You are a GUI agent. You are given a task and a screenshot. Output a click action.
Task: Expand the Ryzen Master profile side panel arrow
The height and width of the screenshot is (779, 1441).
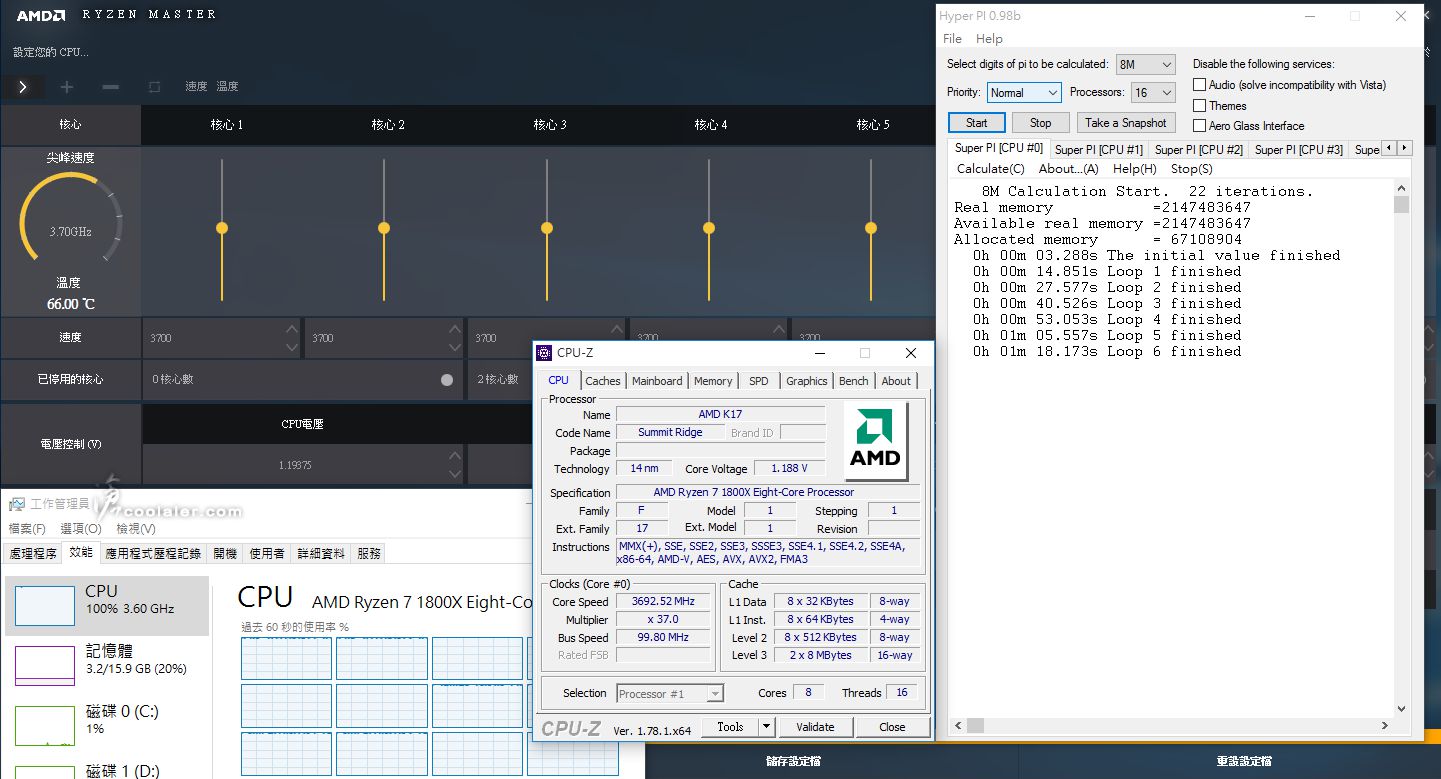tap(22, 87)
